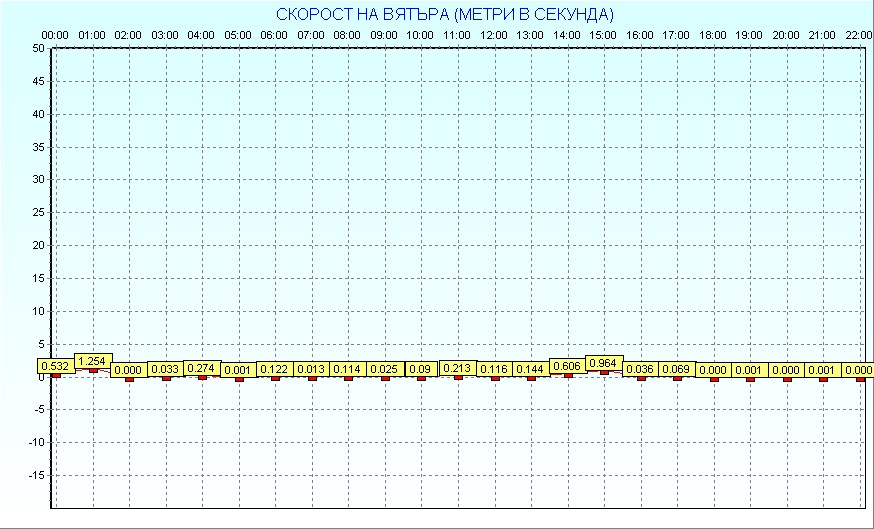Click the 19:00 time axis label

coord(750,35)
